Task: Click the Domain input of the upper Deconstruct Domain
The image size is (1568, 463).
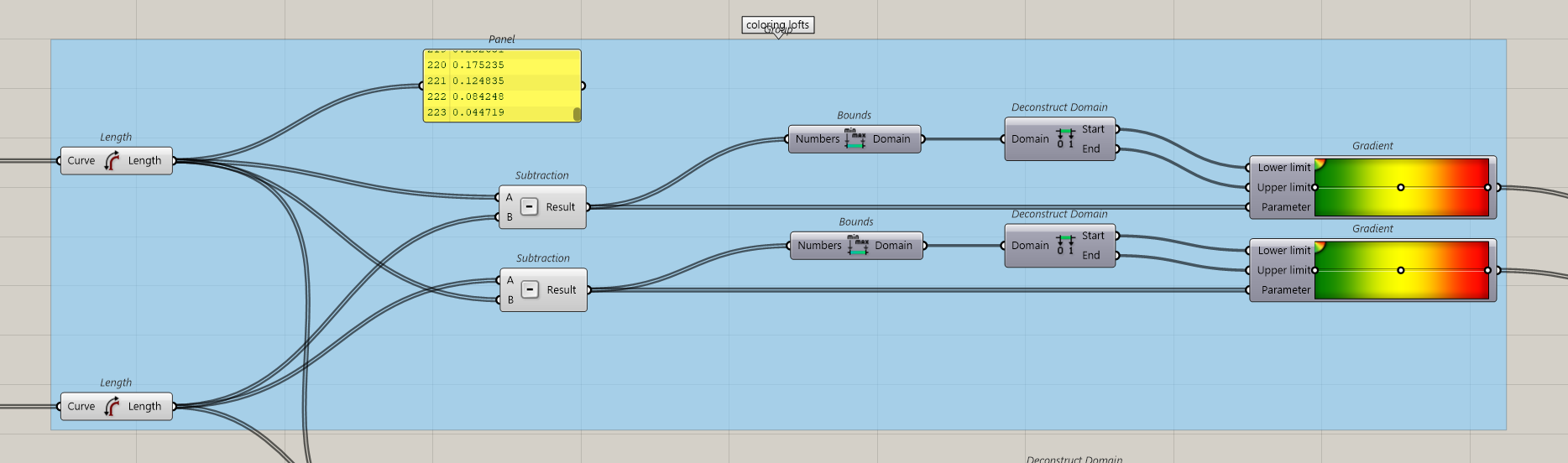Action: 1030,139
